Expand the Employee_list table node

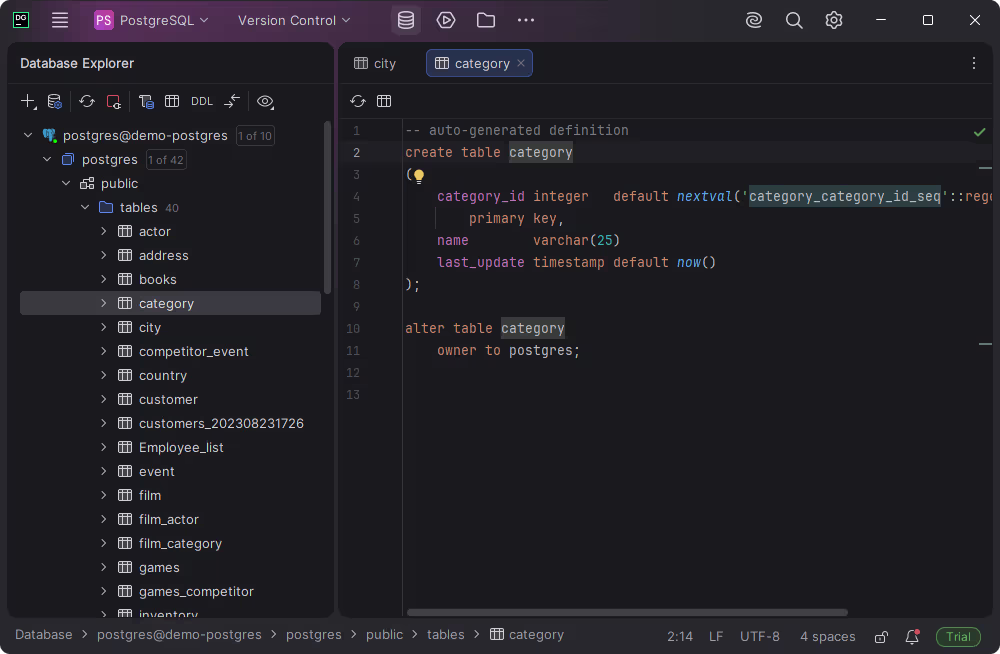coord(104,447)
